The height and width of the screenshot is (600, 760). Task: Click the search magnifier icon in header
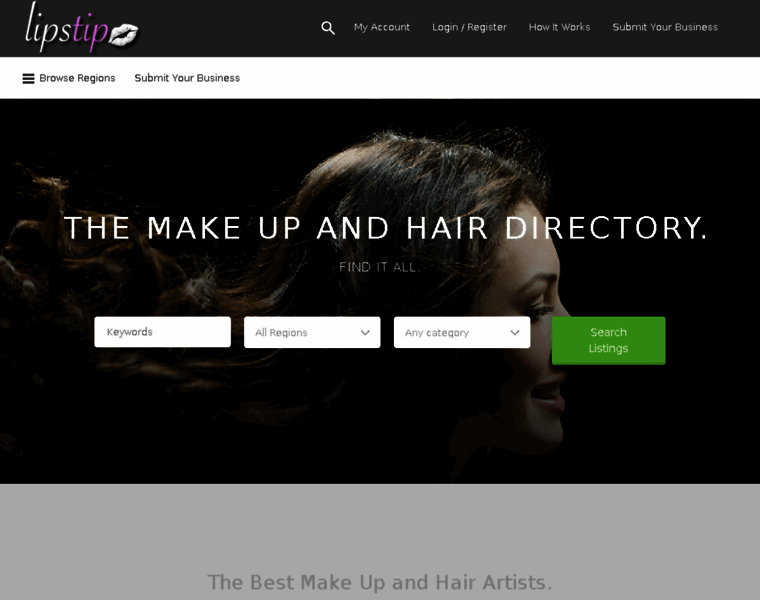328,28
